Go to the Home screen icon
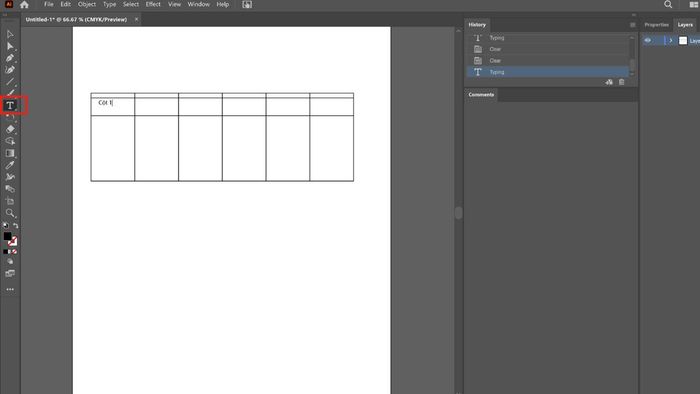This screenshot has height=394, width=700. point(24,4)
